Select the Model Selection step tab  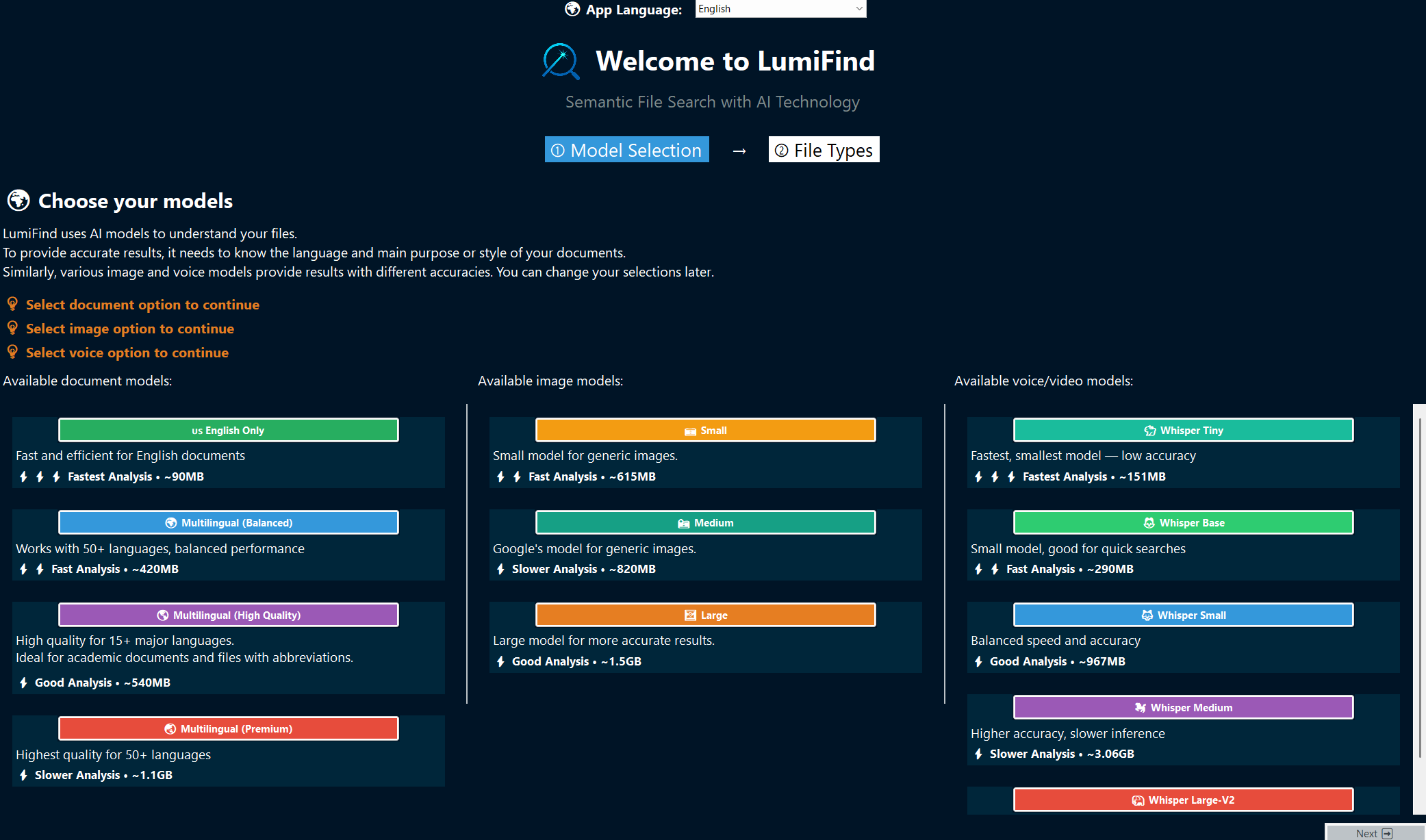tap(627, 150)
